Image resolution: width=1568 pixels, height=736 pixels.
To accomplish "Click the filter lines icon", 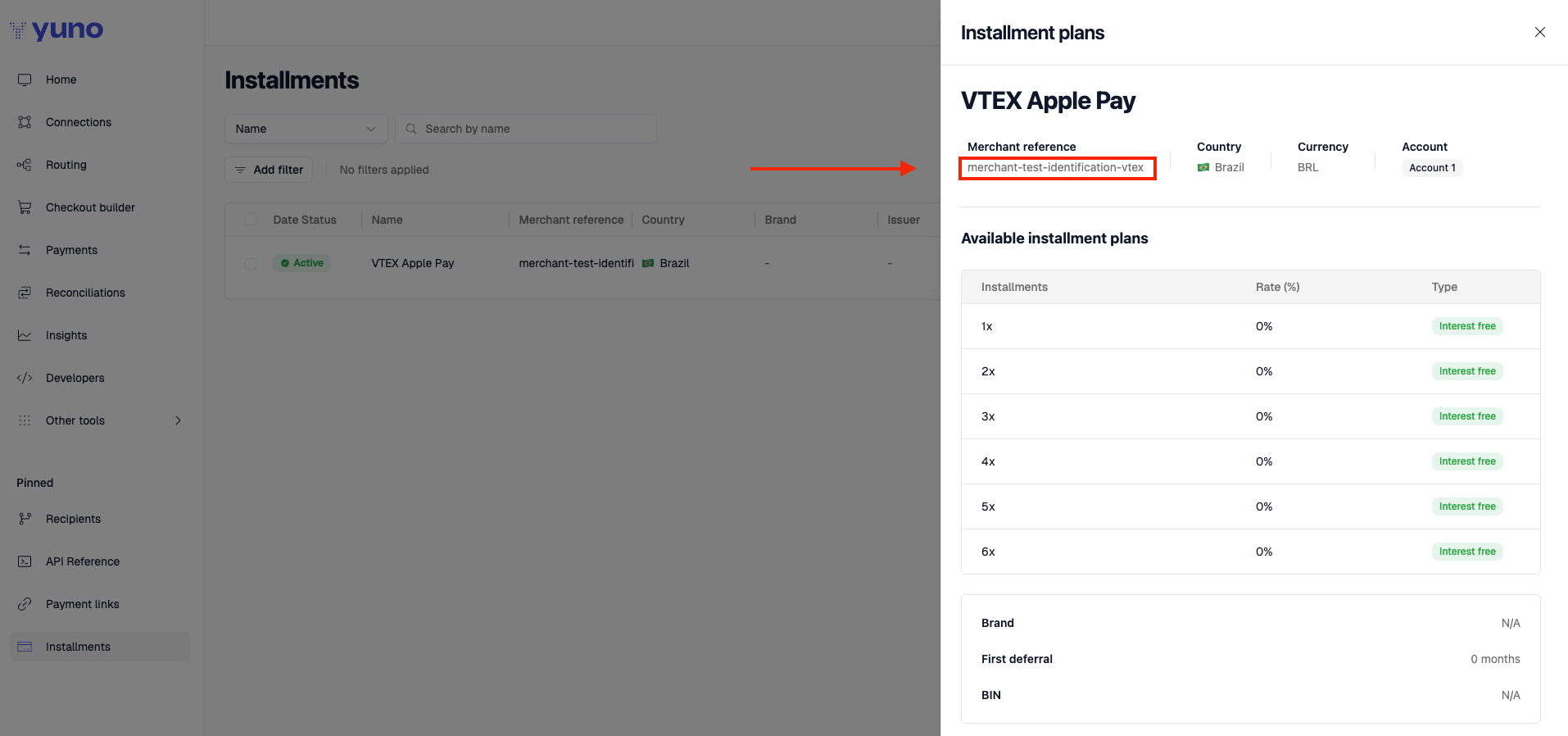I will 240,170.
